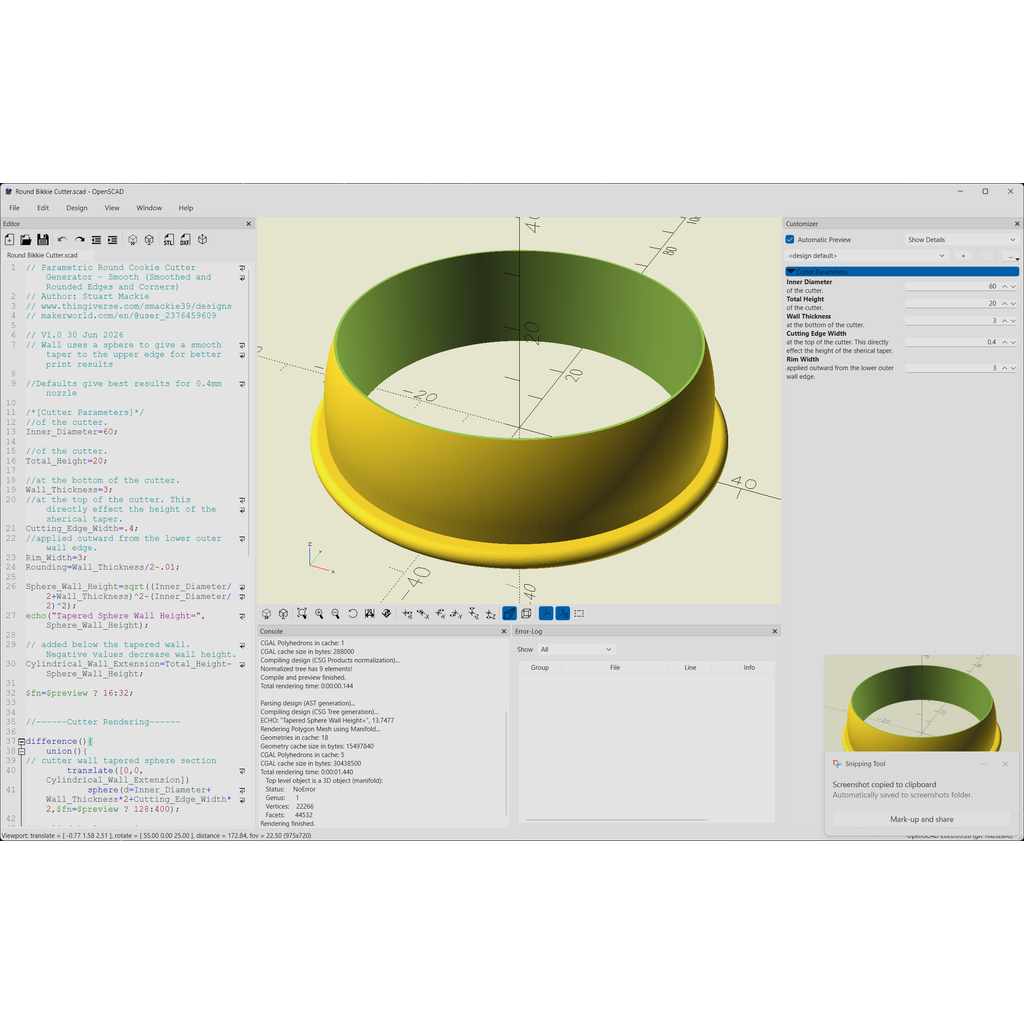Click the Open file folder icon
Image resolution: width=1024 pixels, height=1024 pixels.
coord(26,240)
